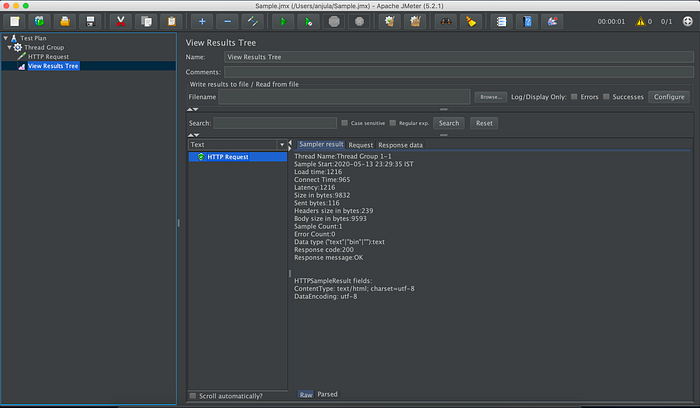Click into the Search text field
This screenshot has height=408, width=700.
275,123
